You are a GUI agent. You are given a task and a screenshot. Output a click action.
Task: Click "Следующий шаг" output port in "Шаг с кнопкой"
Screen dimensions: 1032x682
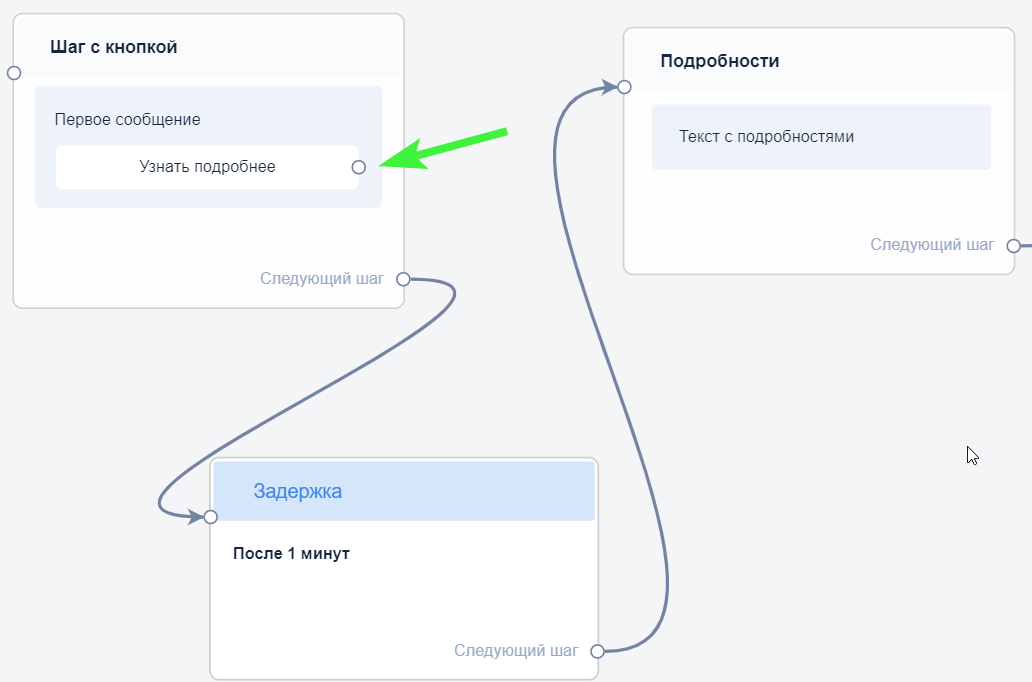pos(403,279)
